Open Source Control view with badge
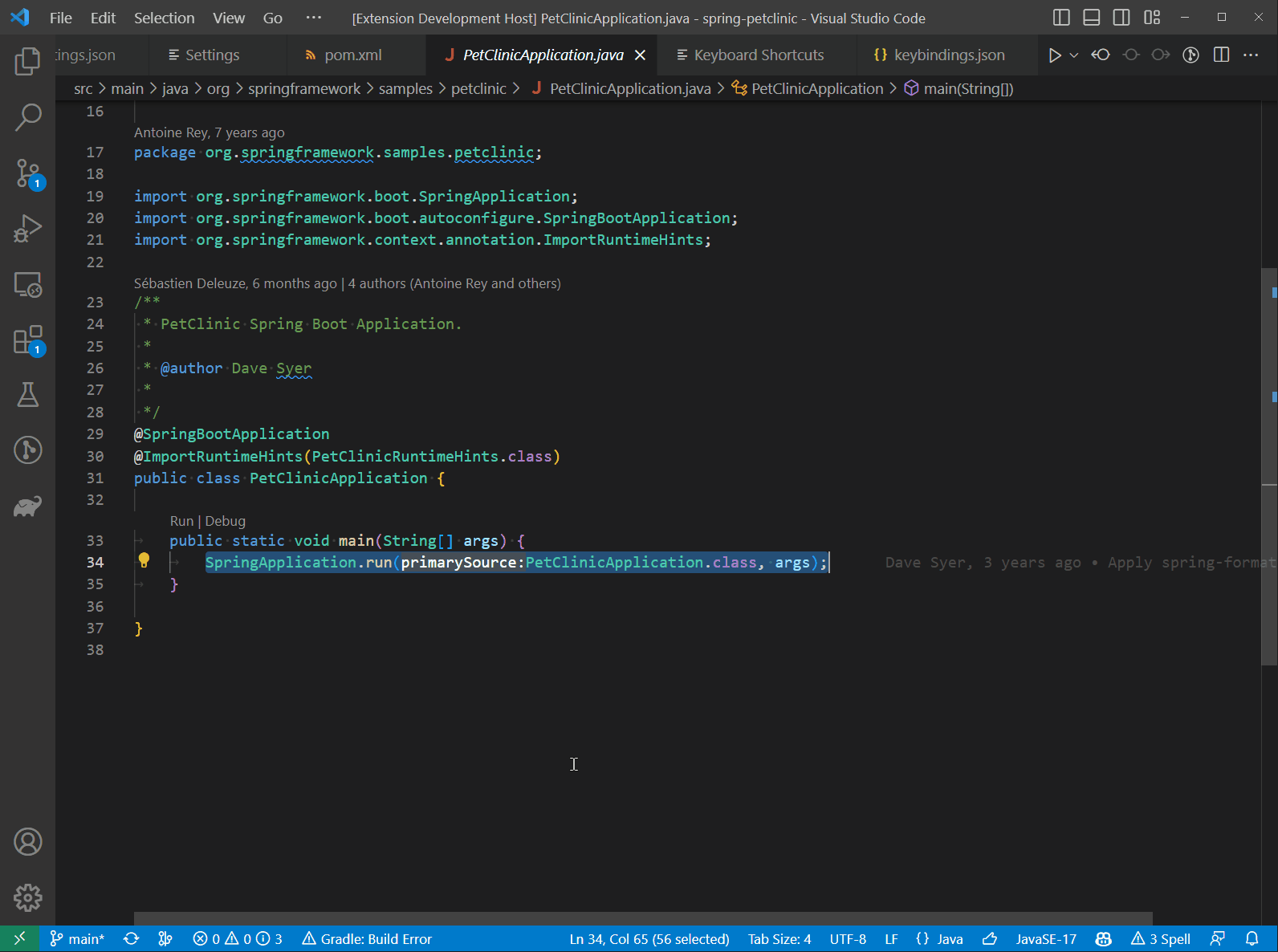Image resolution: width=1278 pixels, height=952 pixels. [27, 173]
